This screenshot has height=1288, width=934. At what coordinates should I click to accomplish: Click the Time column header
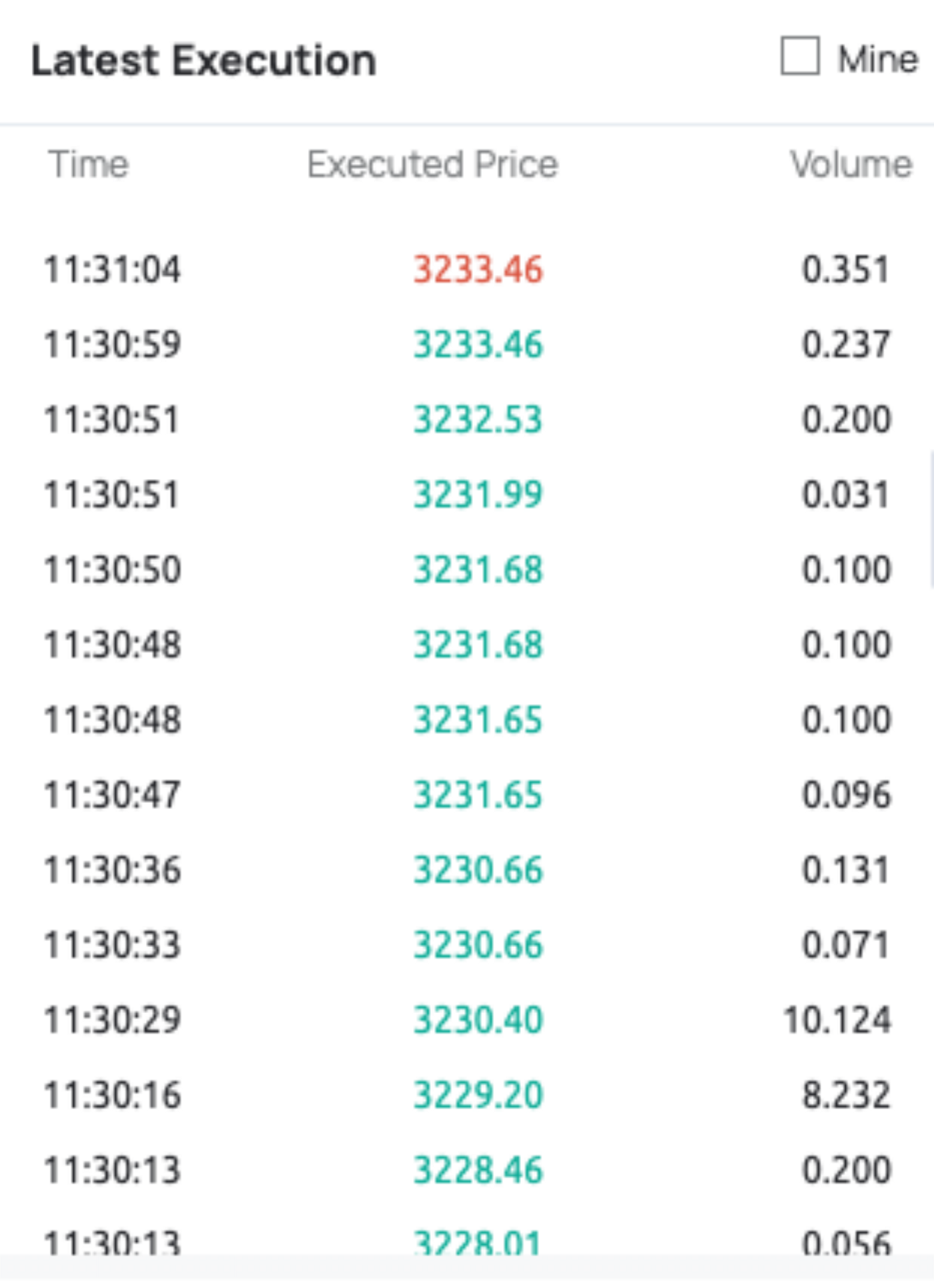[x=88, y=164]
